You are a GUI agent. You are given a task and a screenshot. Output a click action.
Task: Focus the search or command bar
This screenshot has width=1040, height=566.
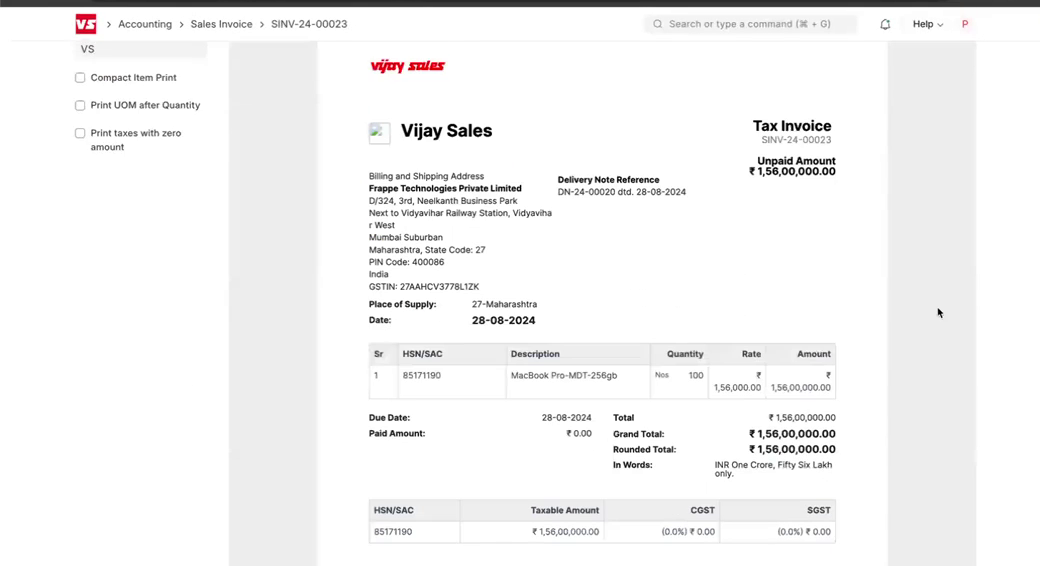tap(750, 24)
